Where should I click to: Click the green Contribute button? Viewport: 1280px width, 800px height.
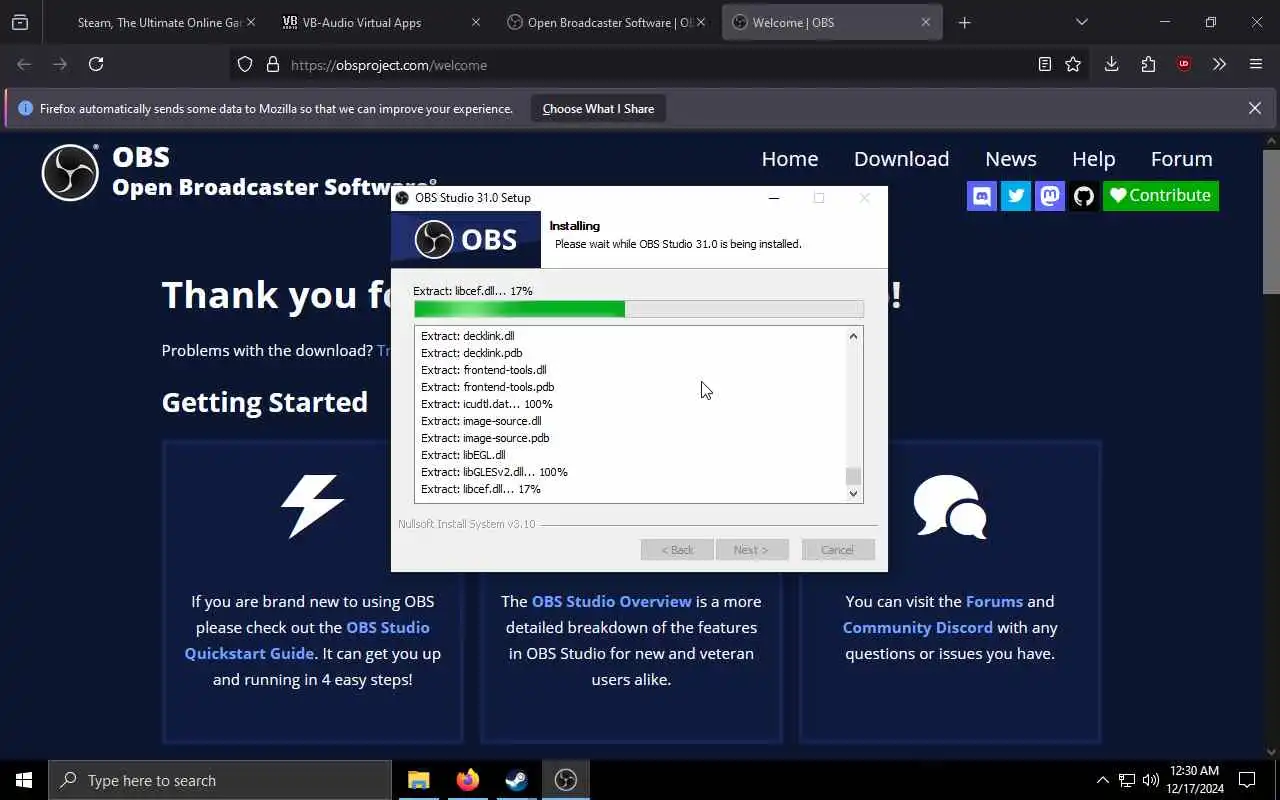tap(1161, 195)
